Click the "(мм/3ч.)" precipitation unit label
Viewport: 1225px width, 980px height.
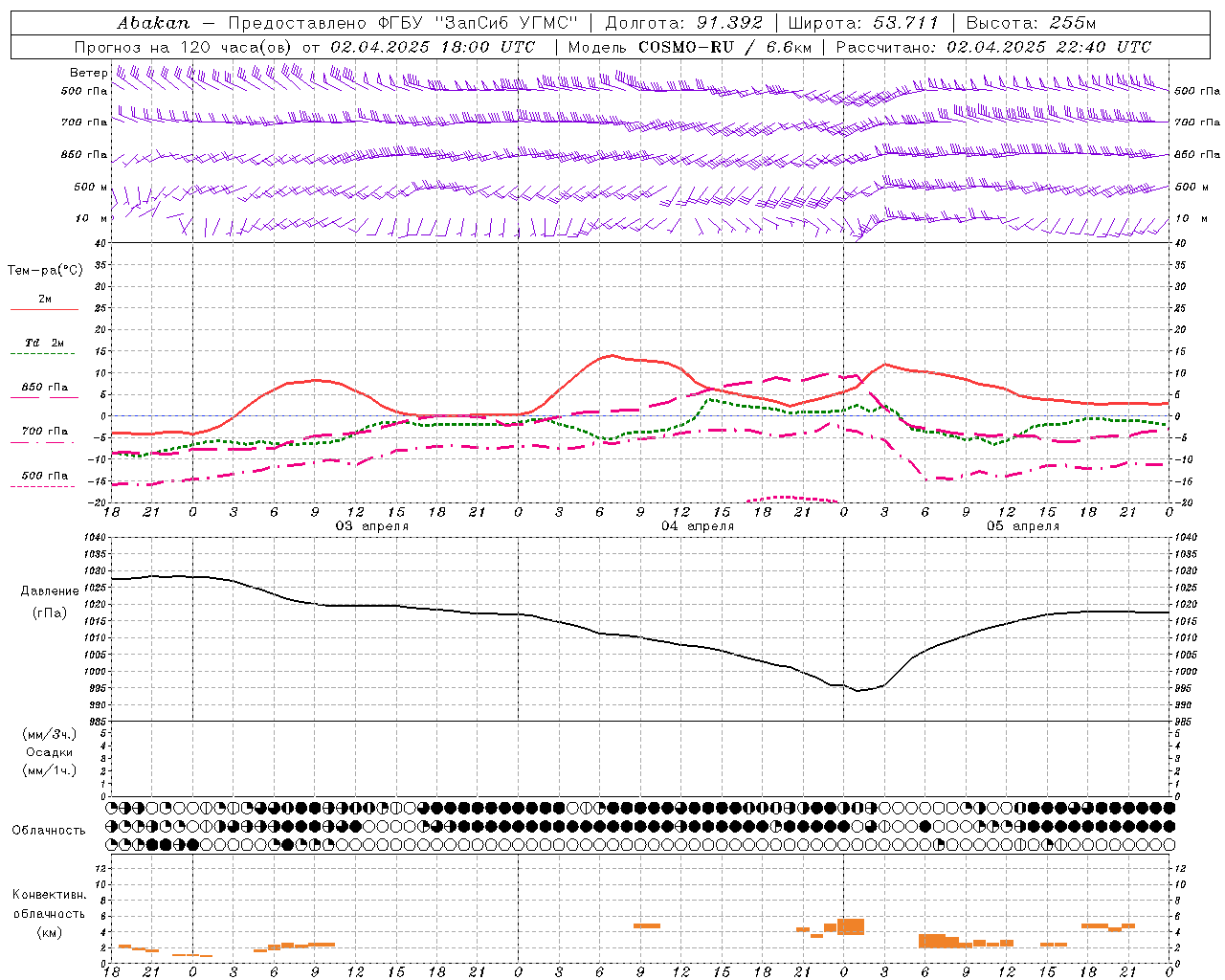point(50,734)
